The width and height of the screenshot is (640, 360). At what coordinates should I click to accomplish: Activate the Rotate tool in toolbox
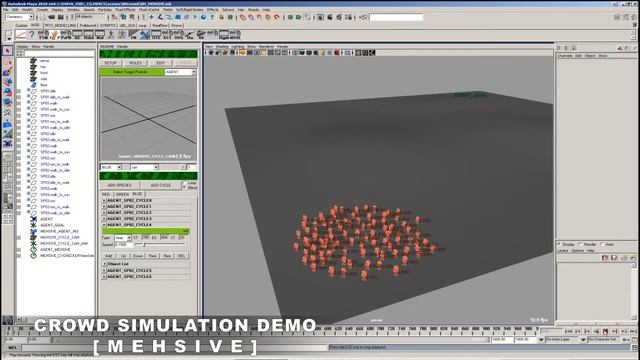[7, 93]
